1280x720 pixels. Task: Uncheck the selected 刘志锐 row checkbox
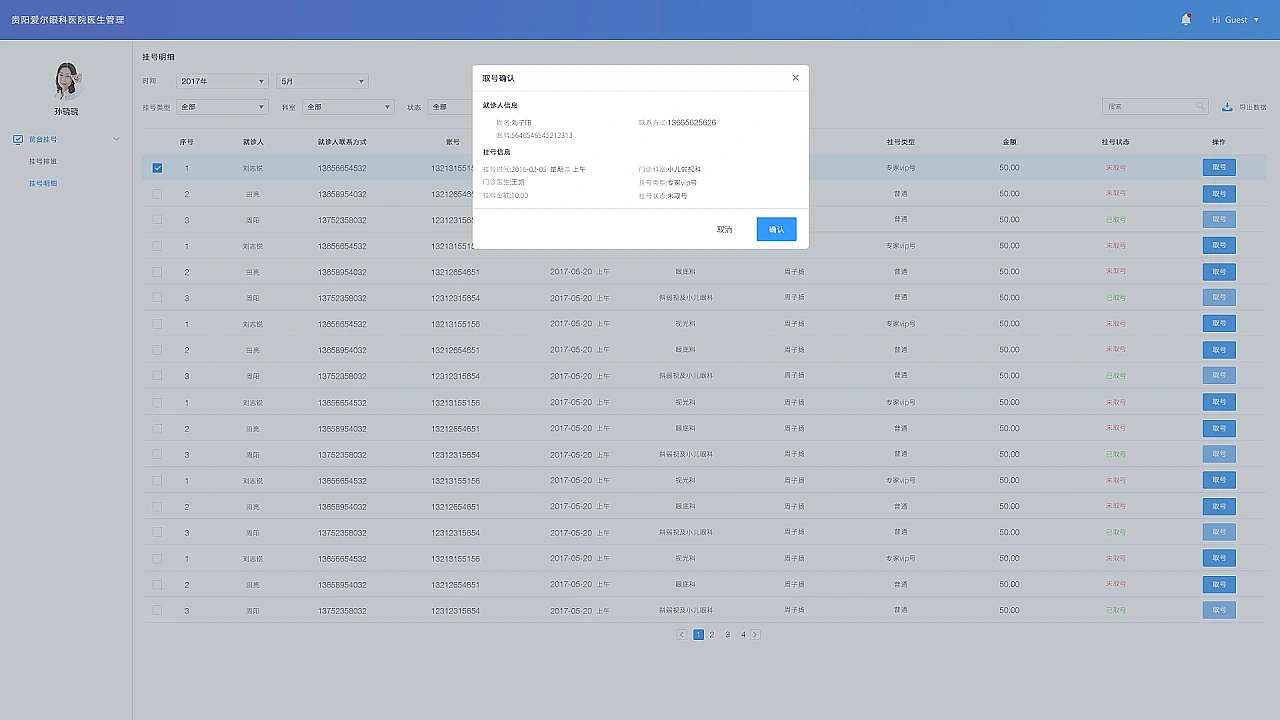point(157,168)
